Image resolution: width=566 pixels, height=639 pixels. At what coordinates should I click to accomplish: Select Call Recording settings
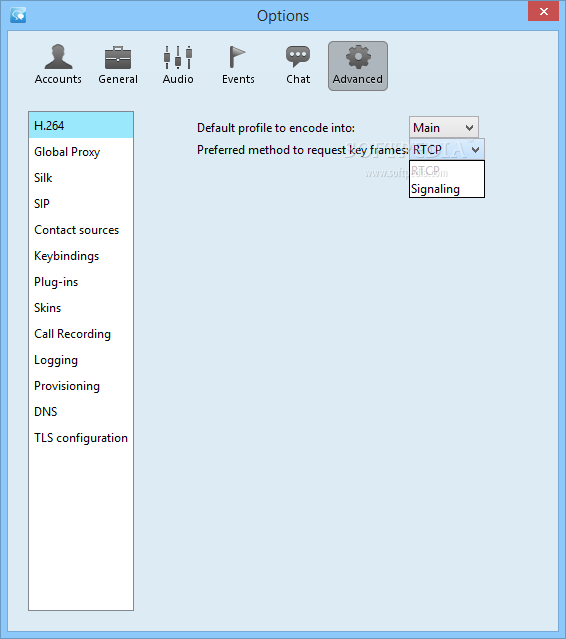click(x=81, y=334)
